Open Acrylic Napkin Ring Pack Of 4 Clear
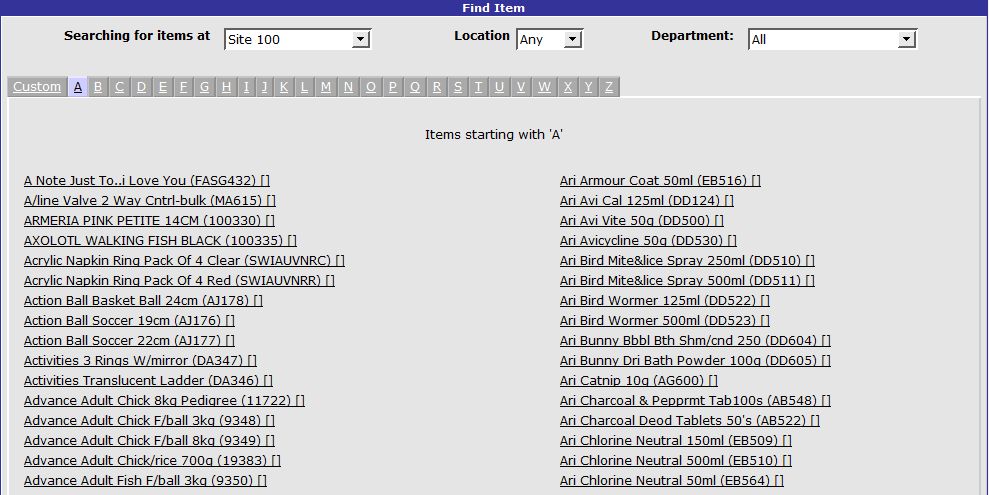This screenshot has height=495, width=989. (x=184, y=260)
